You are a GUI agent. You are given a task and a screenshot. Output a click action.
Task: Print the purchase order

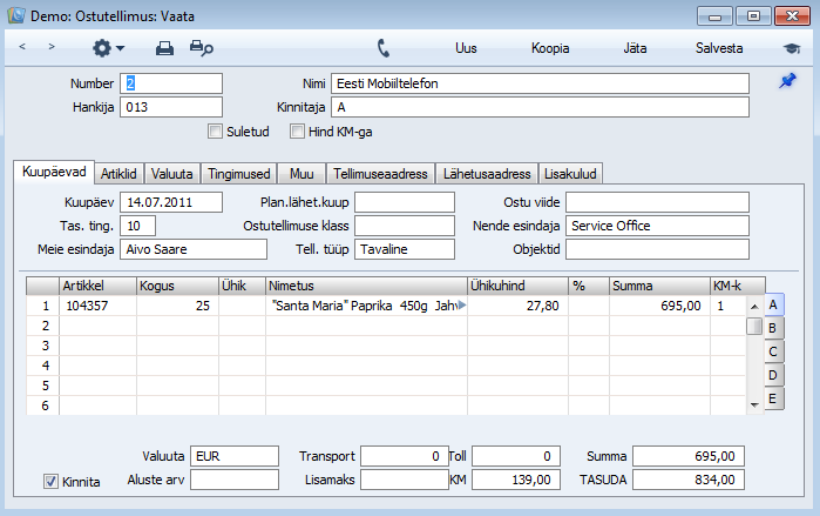pyautogui.click(x=165, y=48)
